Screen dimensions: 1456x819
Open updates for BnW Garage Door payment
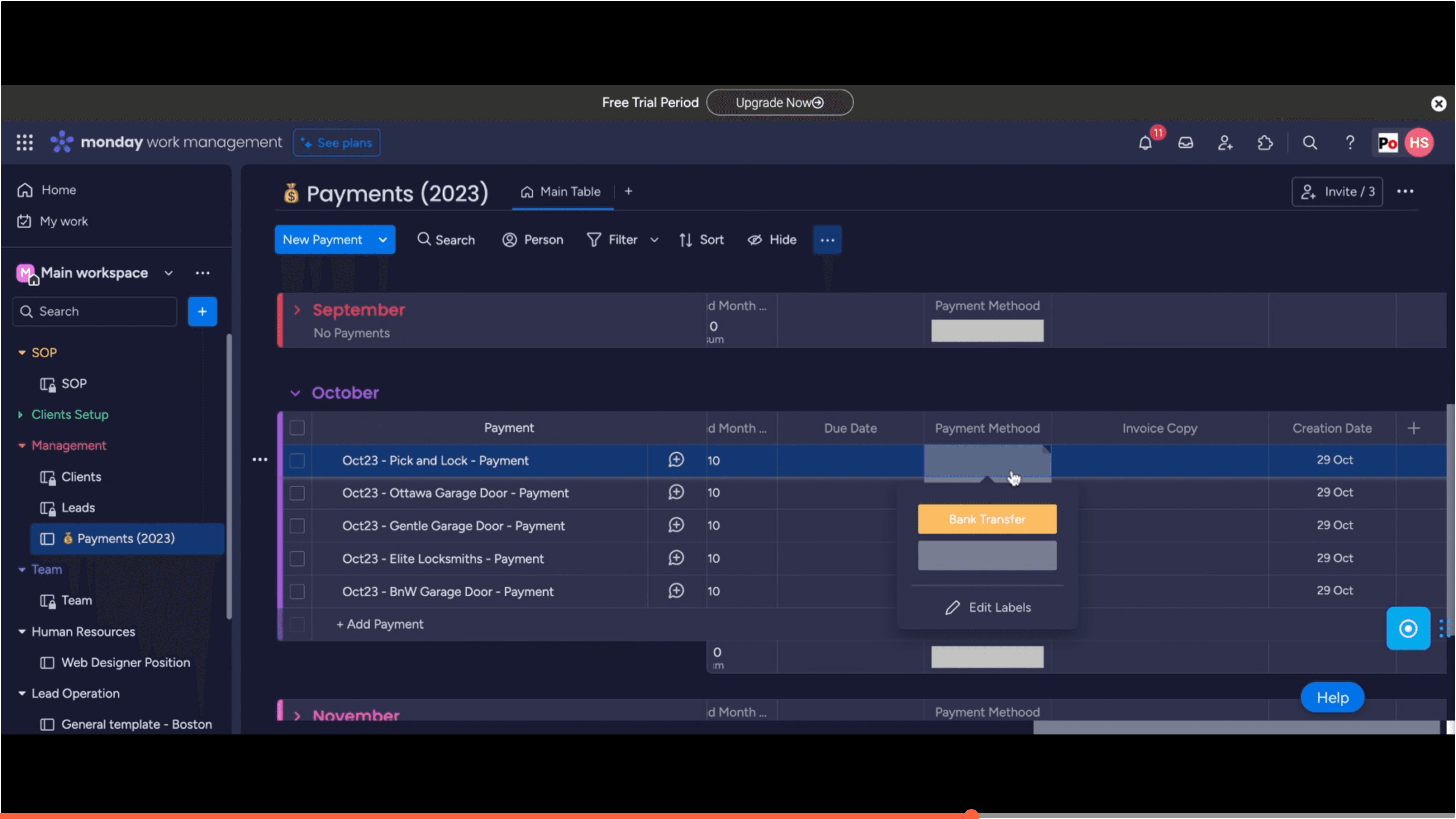click(x=676, y=591)
